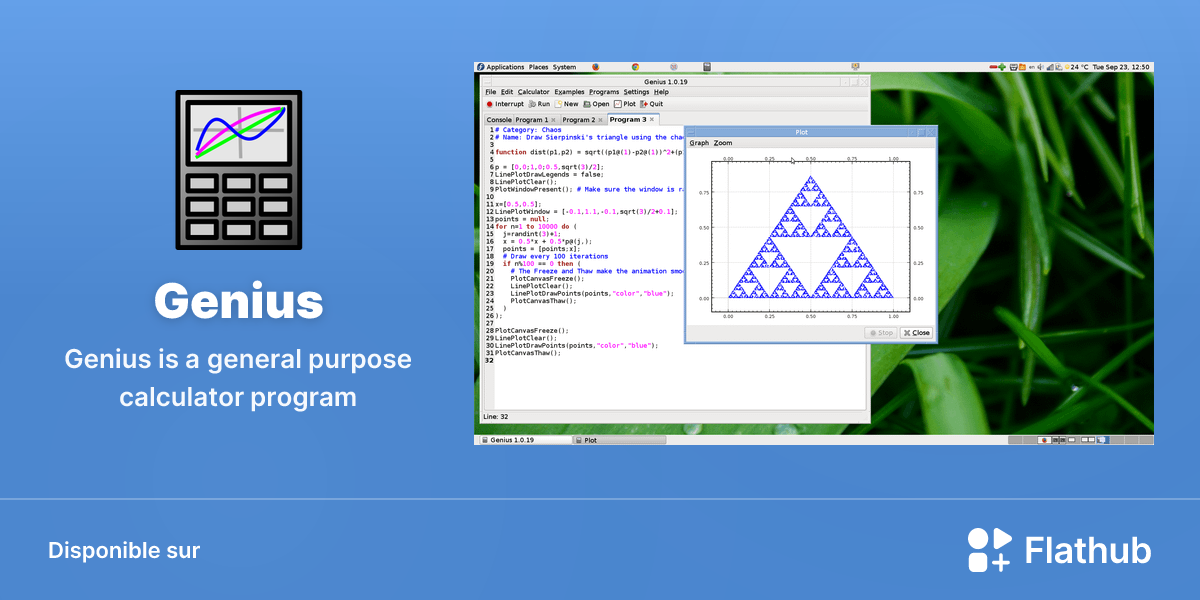
Task: Open the volume control in the system tray
Action: tap(1040, 67)
